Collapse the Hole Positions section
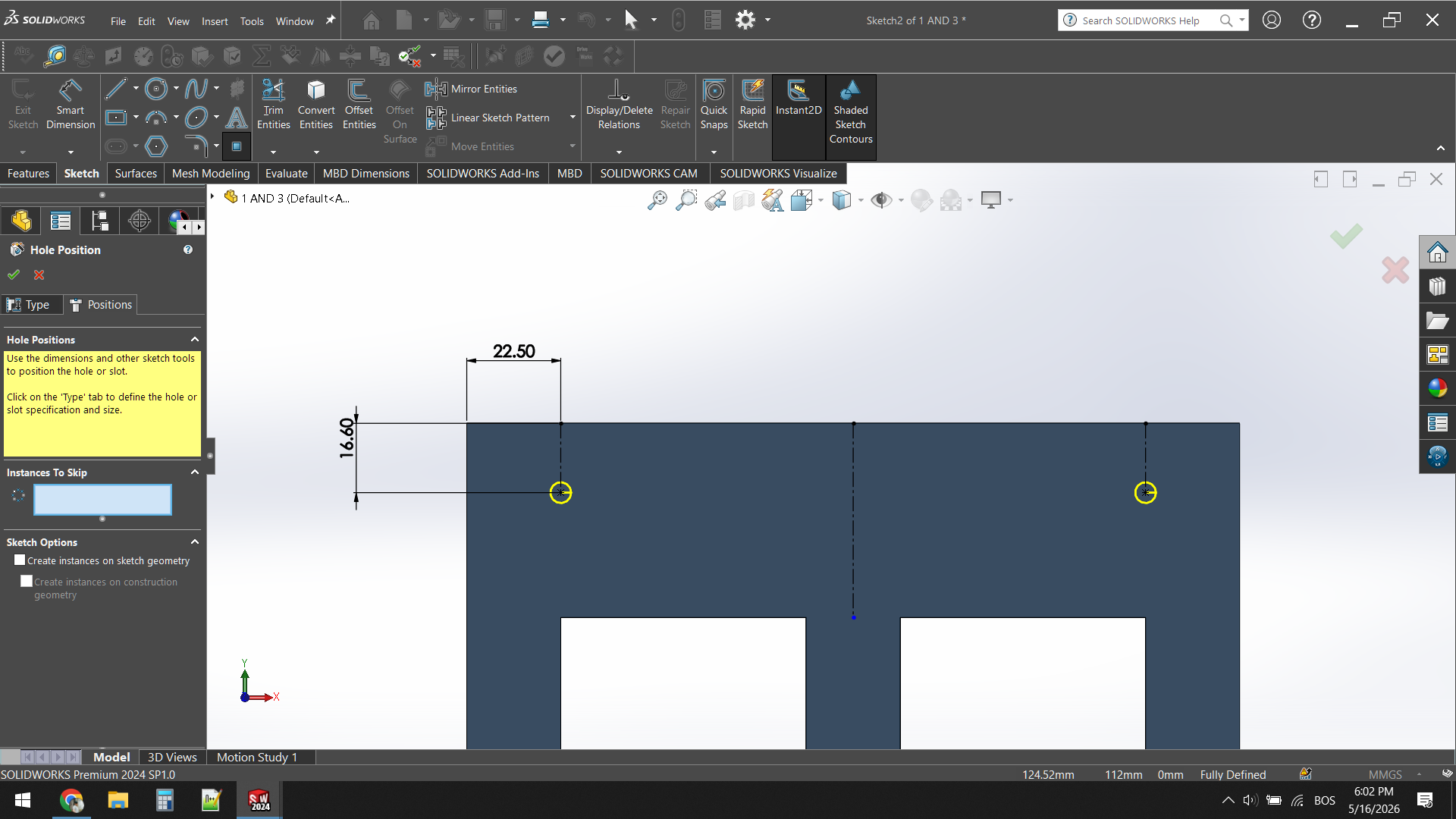This screenshot has width=1456, height=819. pyautogui.click(x=195, y=340)
